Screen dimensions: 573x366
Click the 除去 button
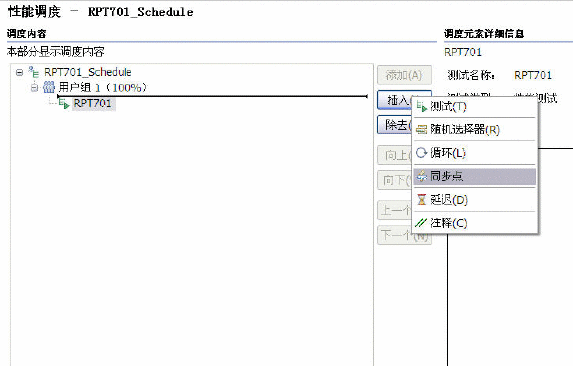(x=395, y=125)
